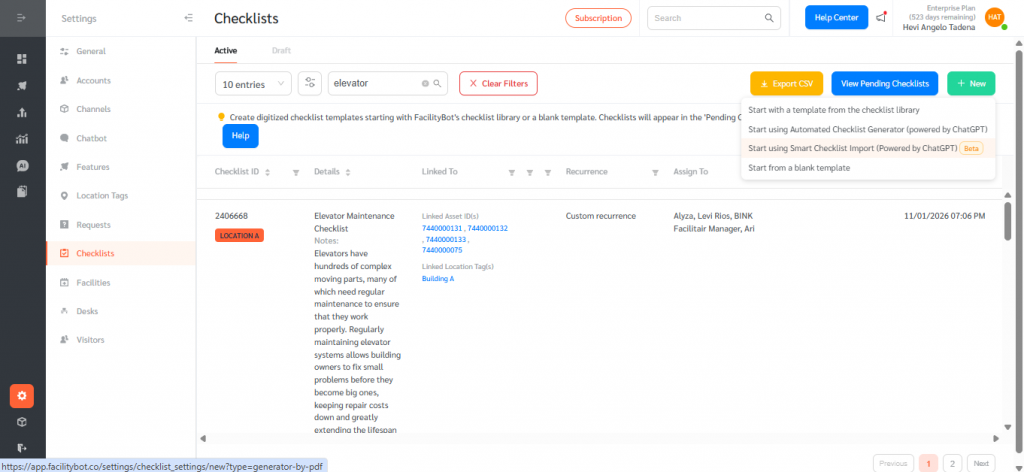Open the dashboard grid icon in left rail
Screen dimensions: 1024x472
pos(21,59)
